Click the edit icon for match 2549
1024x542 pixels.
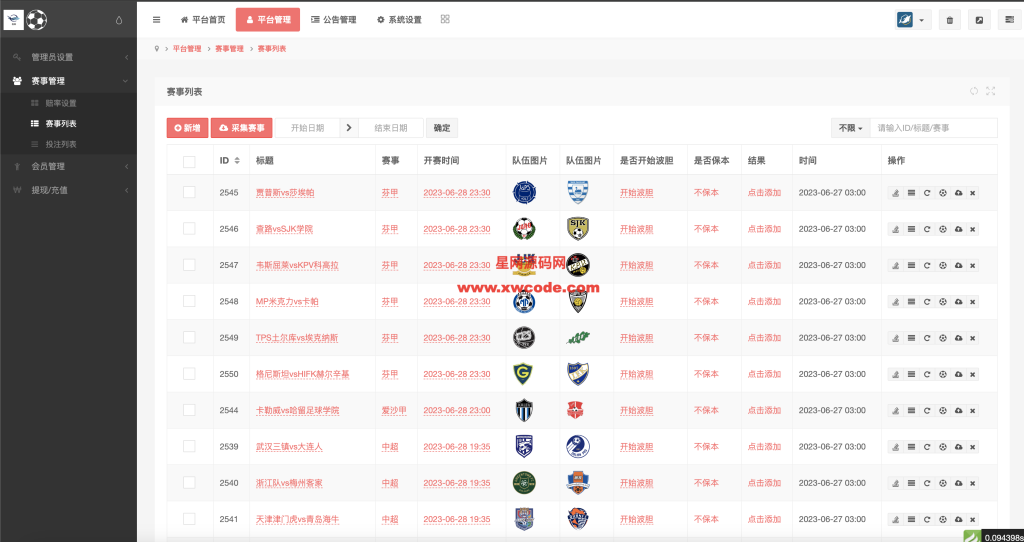896,338
